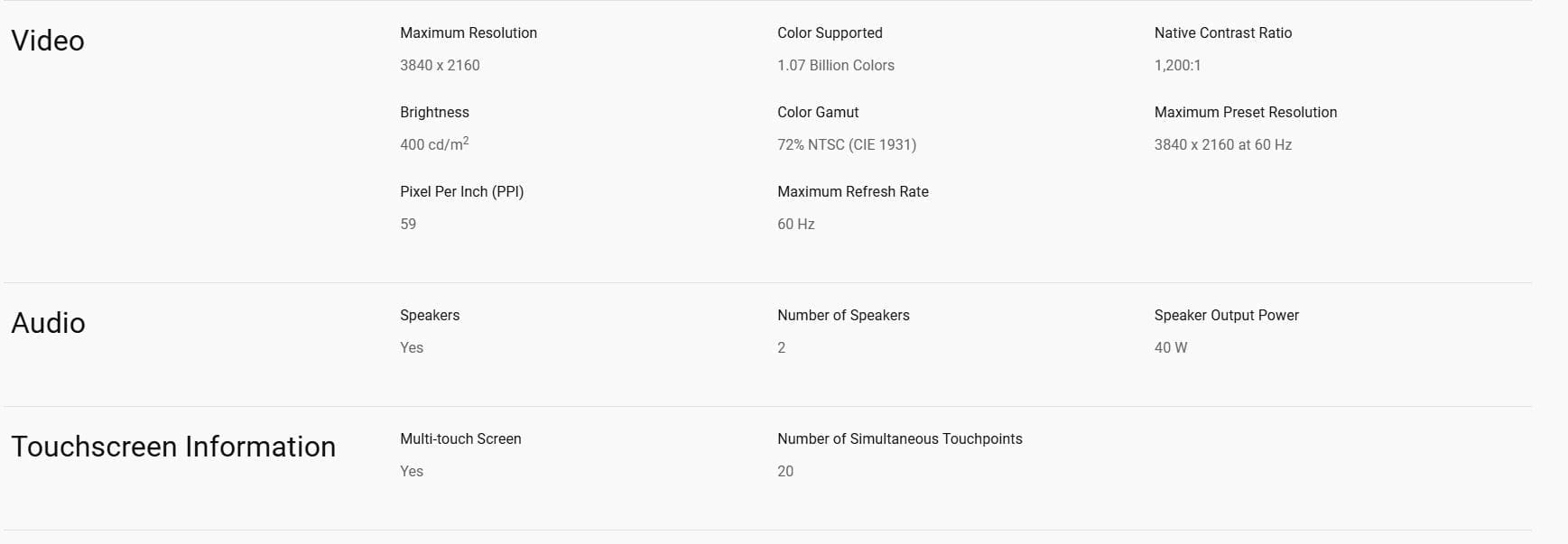Click the Multi-touch Screen label
This screenshot has height=544, width=1568.
coord(460,438)
